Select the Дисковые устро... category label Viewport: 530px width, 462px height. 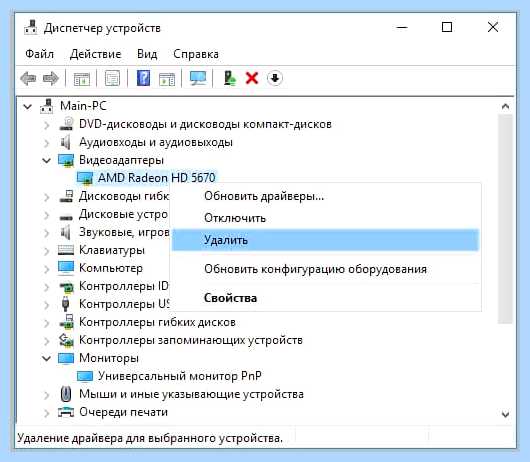point(123,214)
